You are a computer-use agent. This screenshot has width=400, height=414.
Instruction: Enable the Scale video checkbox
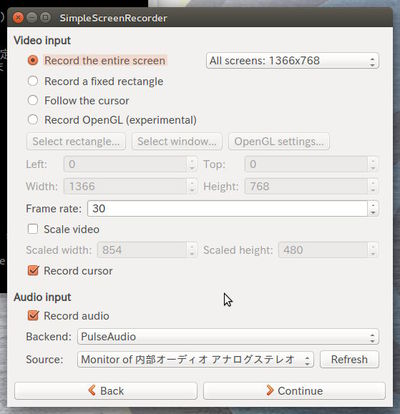tap(33, 229)
